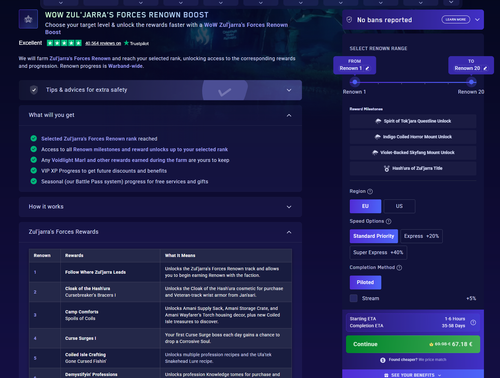This screenshot has height=378, width=500.
Task: Choose Standard Priority speed option
Action: click(x=374, y=236)
